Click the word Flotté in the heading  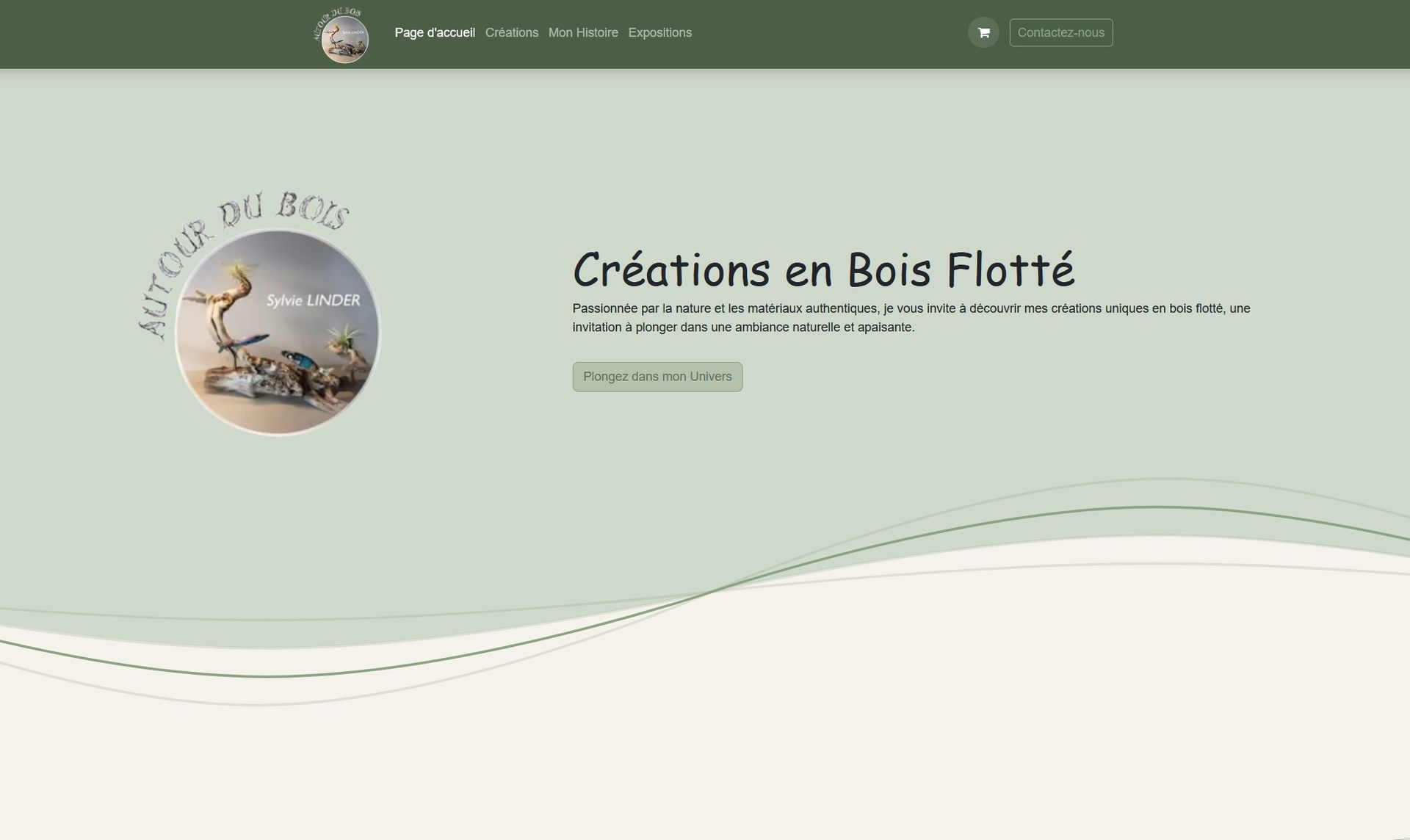(x=1010, y=269)
